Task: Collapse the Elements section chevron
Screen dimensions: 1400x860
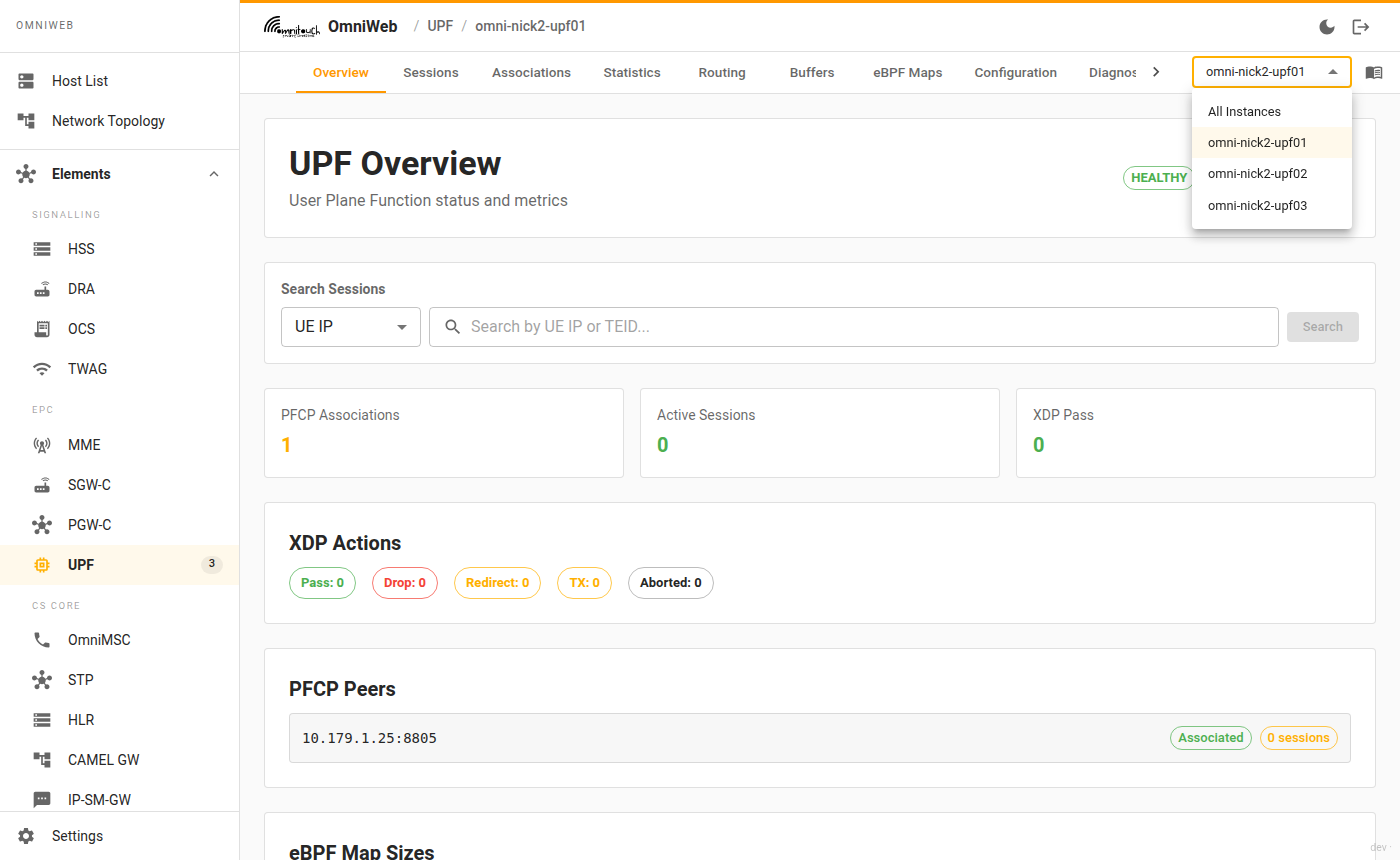Action: click(x=213, y=174)
